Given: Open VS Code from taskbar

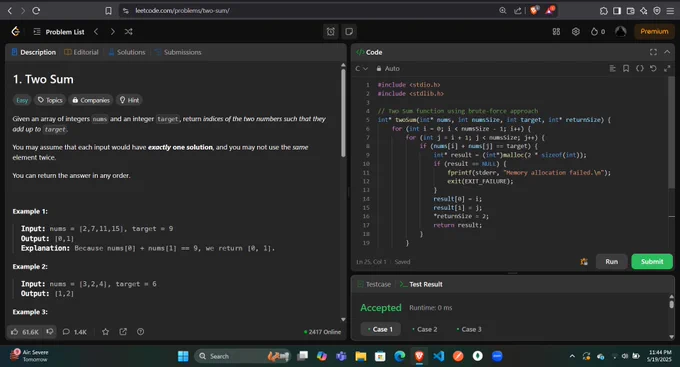Looking at the screenshot, I should pos(438,356).
